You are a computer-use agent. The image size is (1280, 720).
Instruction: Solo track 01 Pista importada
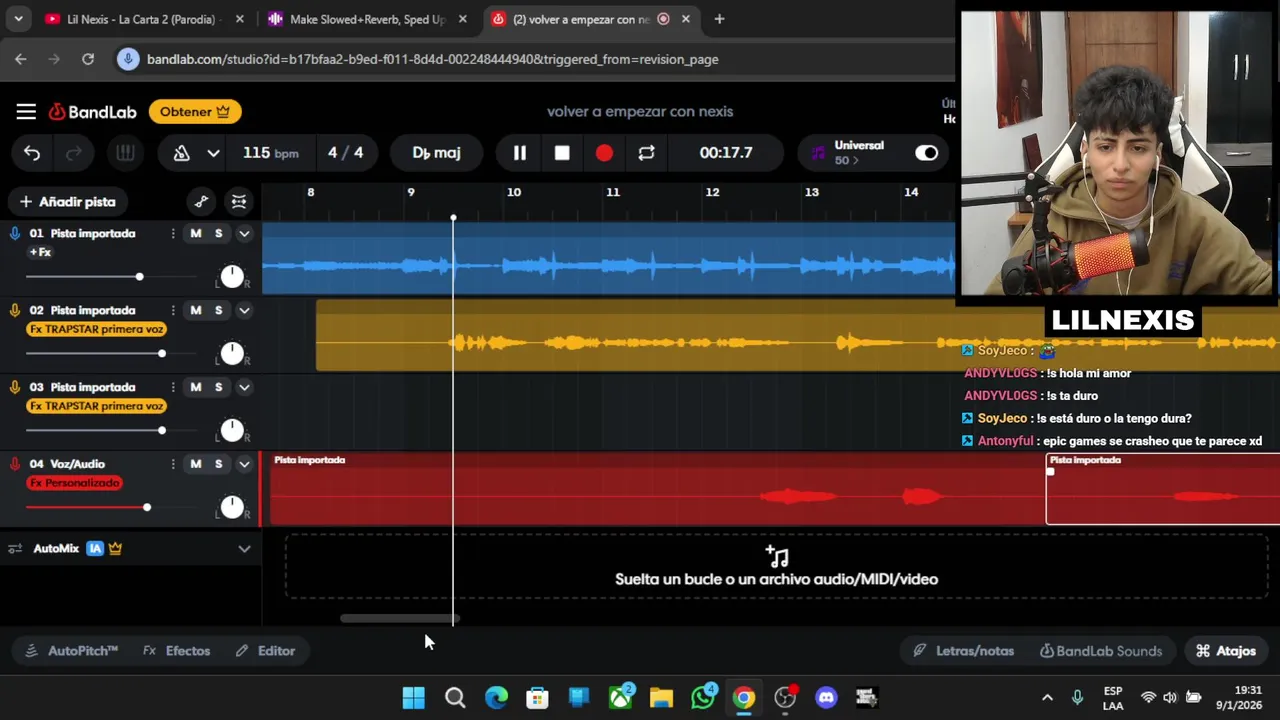click(218, 233)
